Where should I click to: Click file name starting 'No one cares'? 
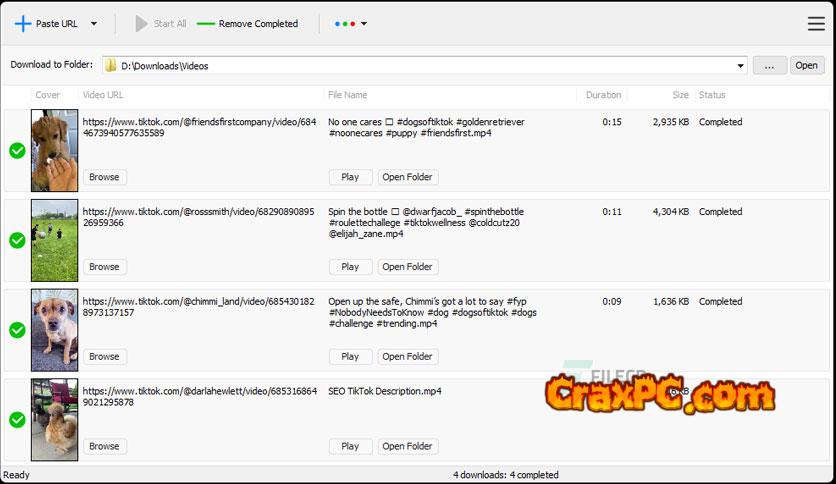427,127
